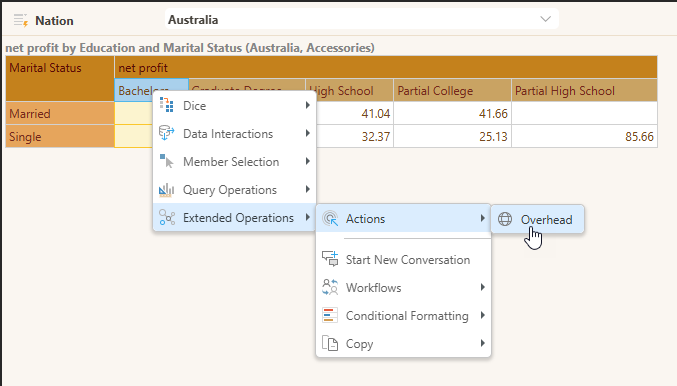This screenshot has width=677, height=386.
Task: Expand the Copy submenu arrow
Action: [x=483, y=343]
